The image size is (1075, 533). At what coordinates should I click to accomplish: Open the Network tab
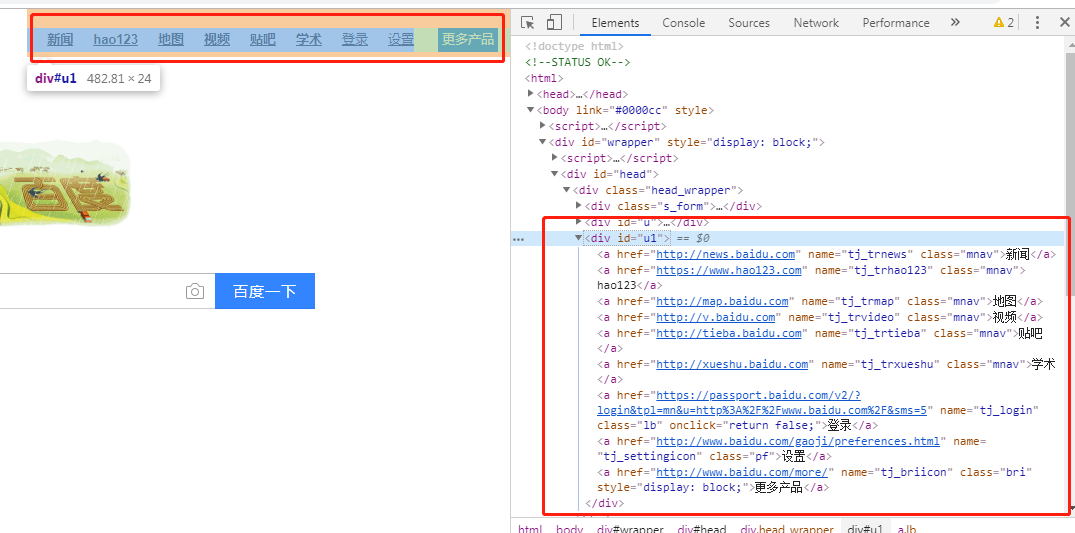[816, 23]
